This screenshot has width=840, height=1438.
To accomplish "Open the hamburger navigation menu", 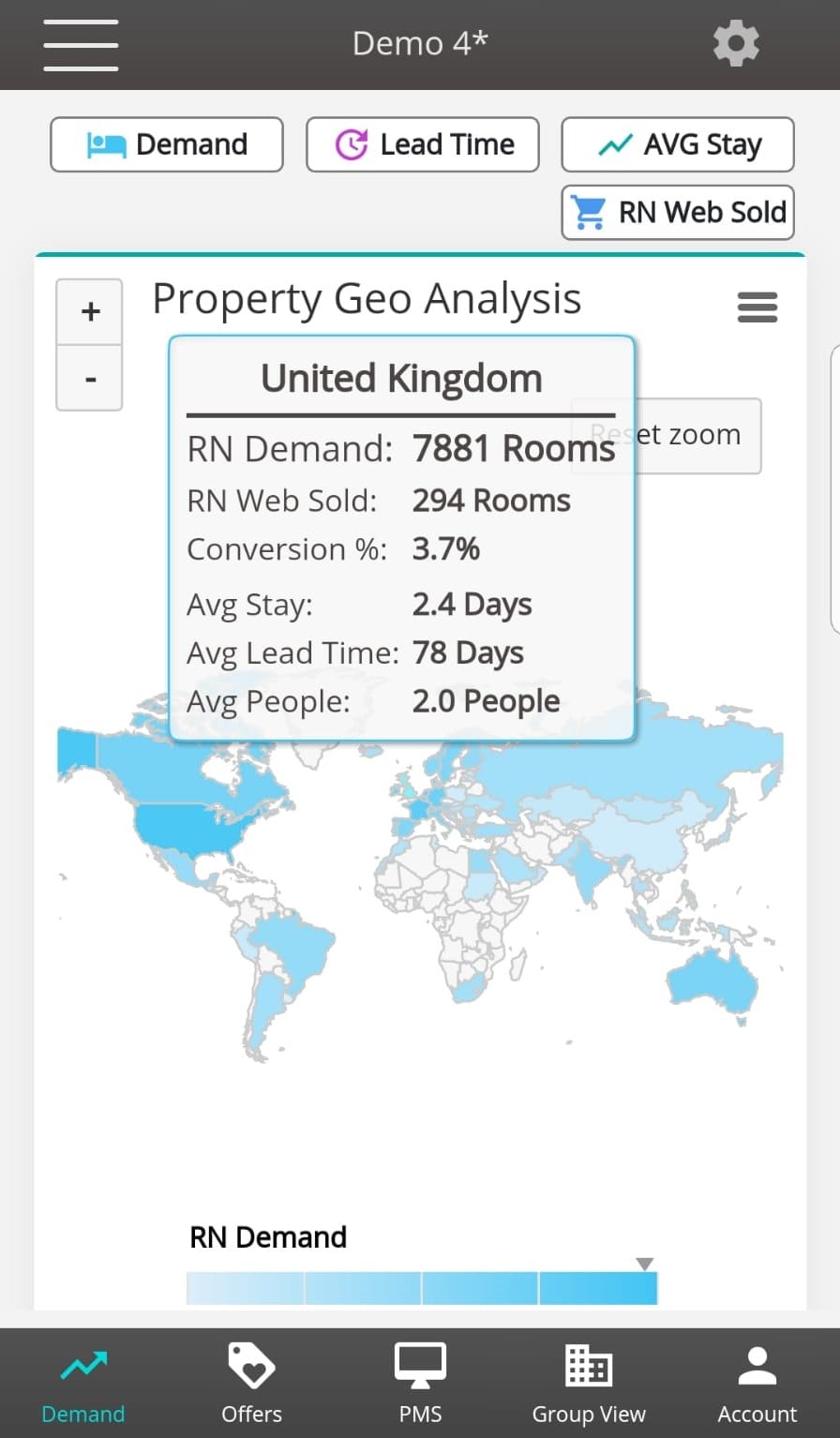I will pos(81,44).
